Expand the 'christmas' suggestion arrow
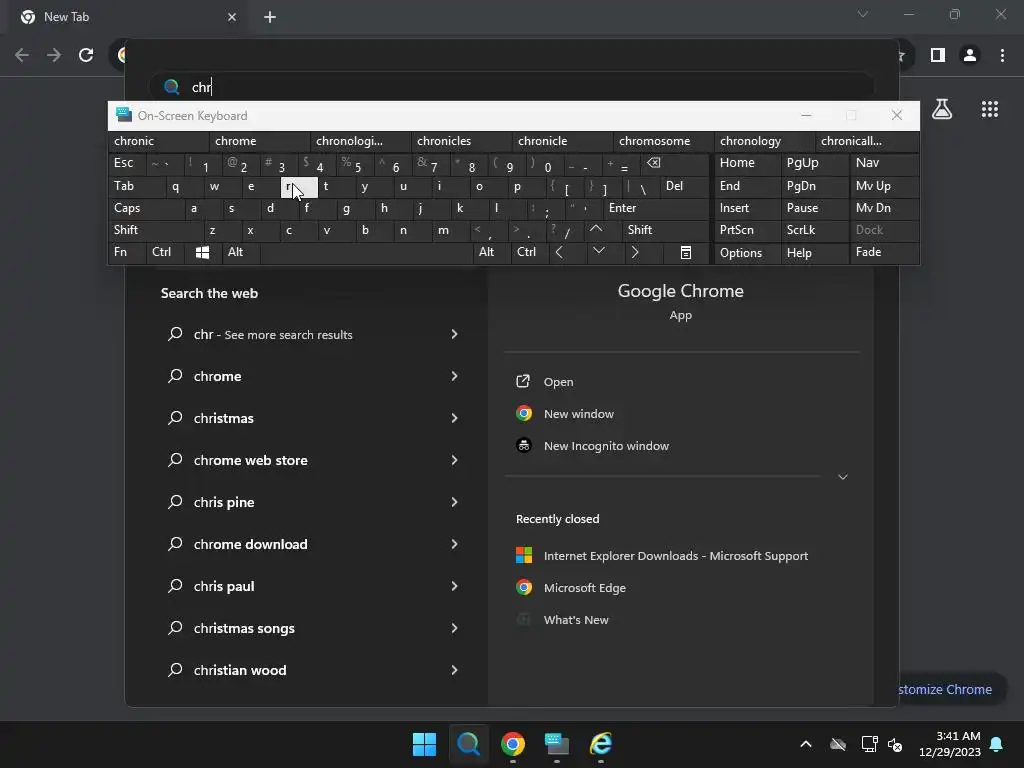This screenshot has width=1024, height=768. pyautogui.click(x=455, y=418)
